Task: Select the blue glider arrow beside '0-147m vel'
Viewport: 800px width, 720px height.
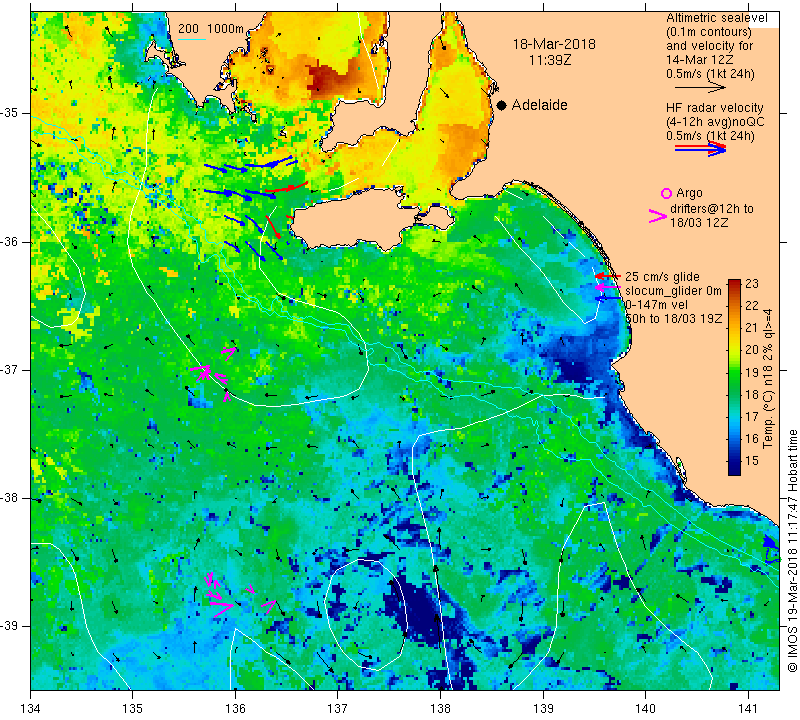Action: 608,299
